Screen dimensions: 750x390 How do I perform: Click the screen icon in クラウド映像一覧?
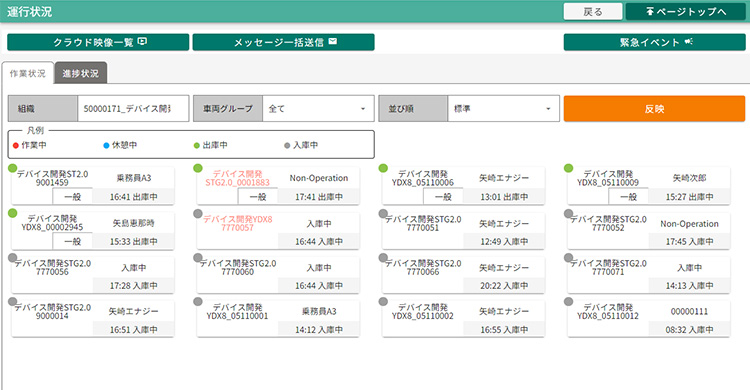pyautogui.click(x=142, y=42)
